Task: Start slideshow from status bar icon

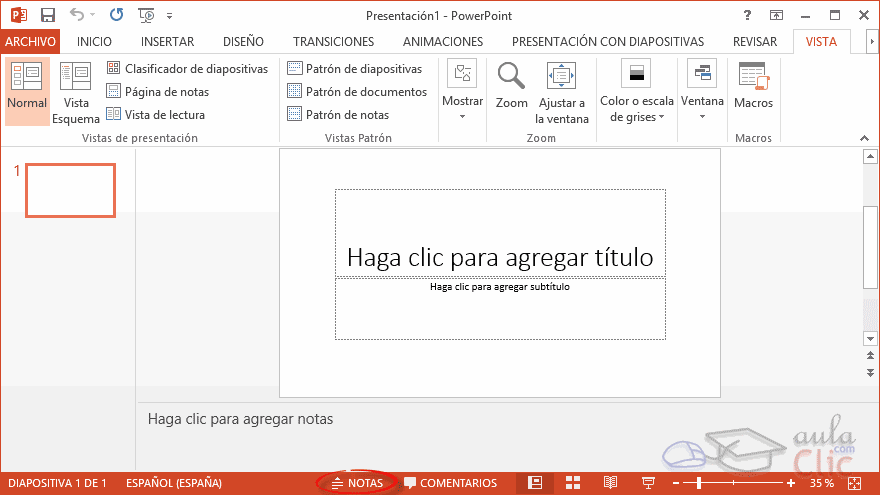Action: [647, 483]
